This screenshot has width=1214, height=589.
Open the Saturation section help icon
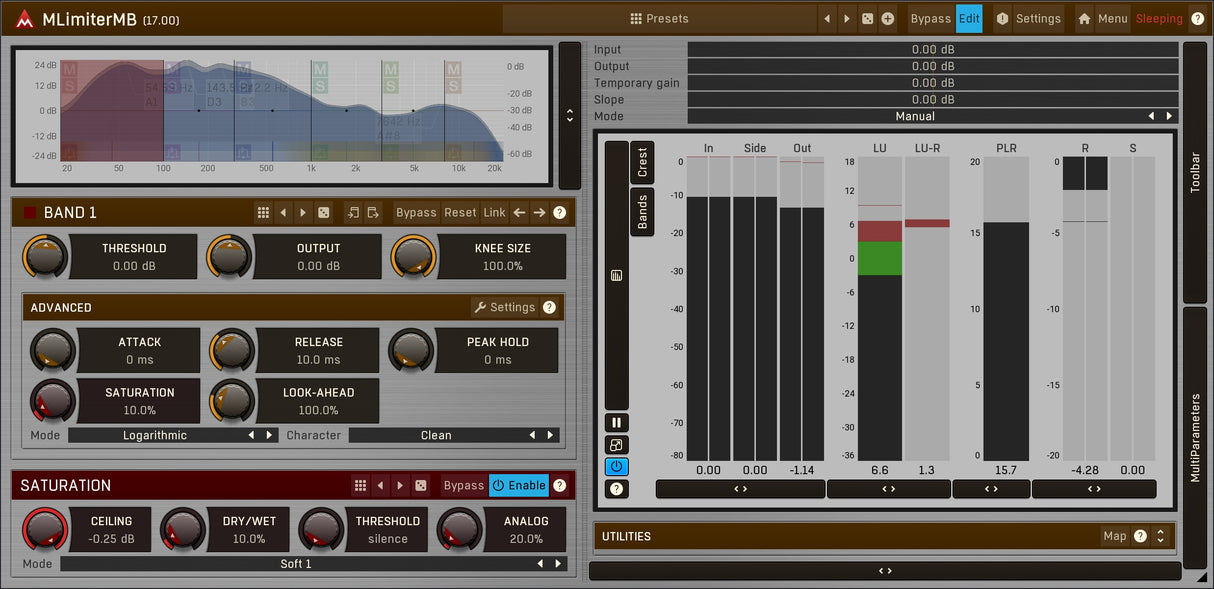(559, 485)
